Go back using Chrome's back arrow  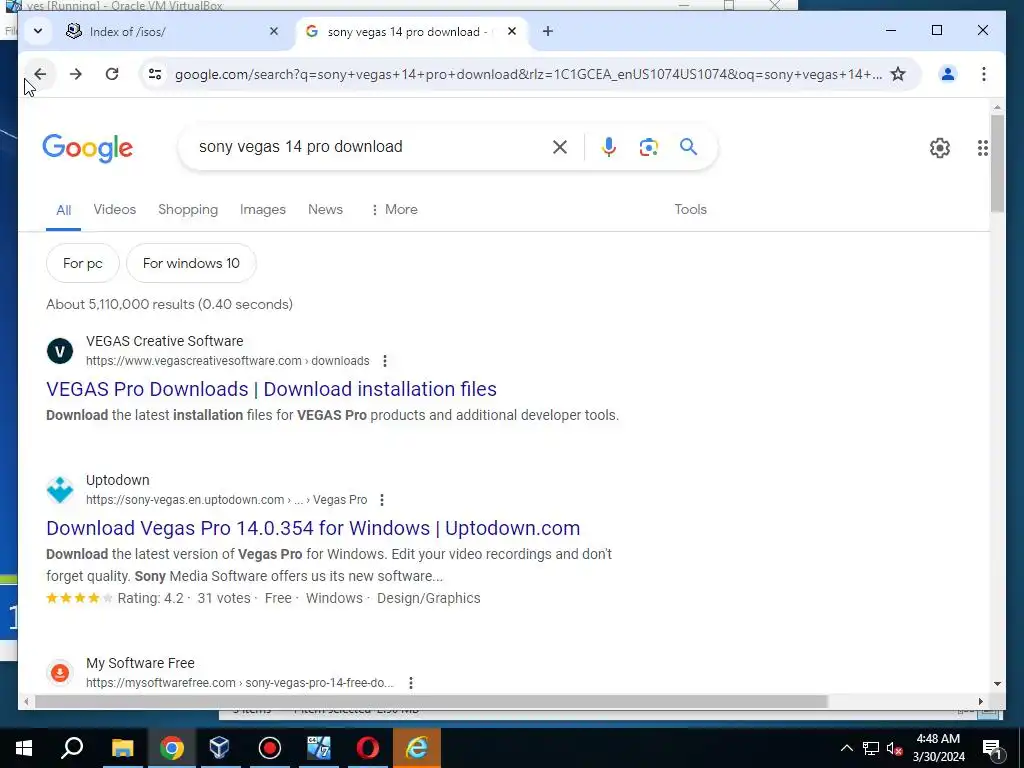pos(40,74)
